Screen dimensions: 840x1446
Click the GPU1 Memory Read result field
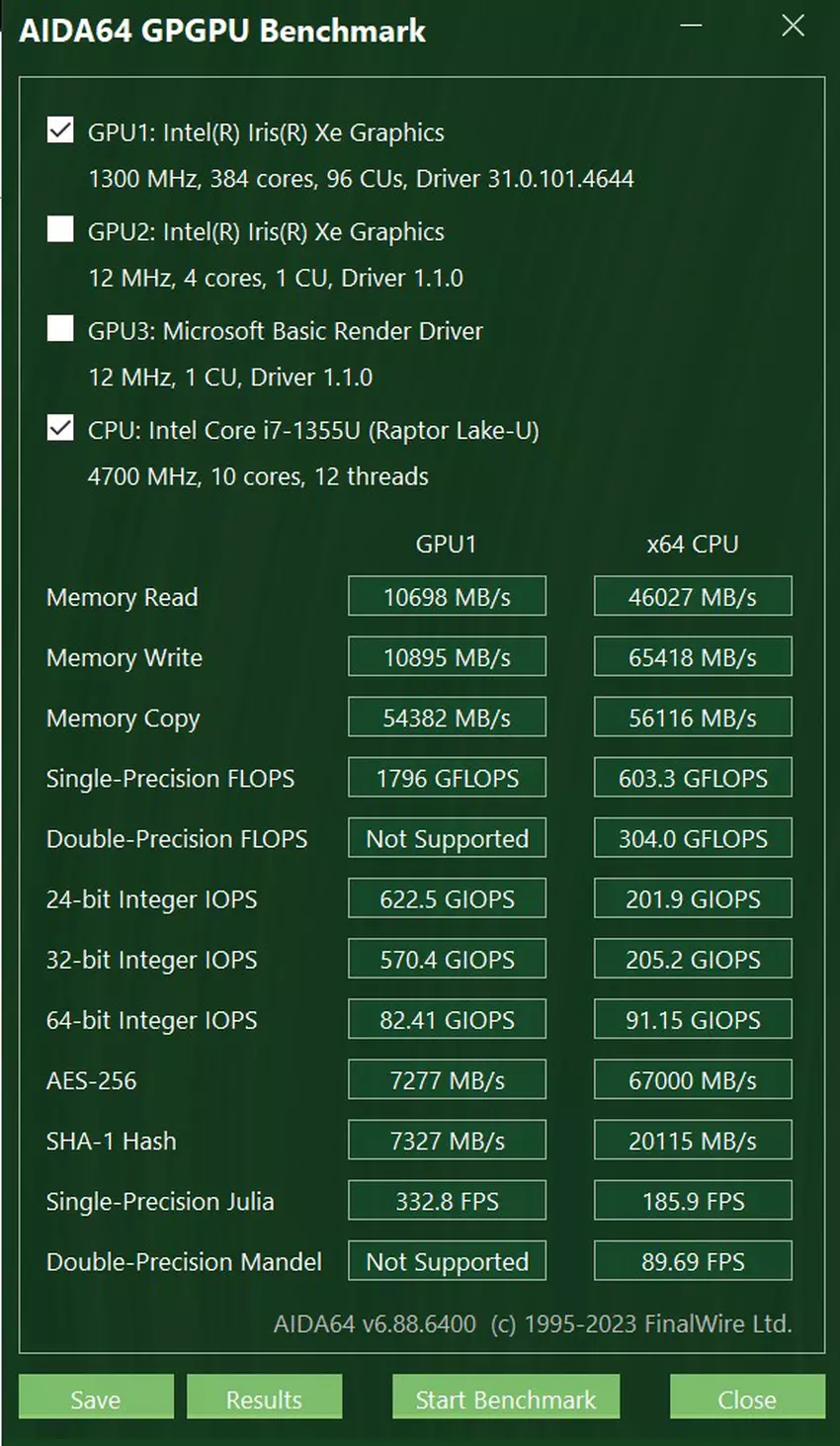point(447,597)
